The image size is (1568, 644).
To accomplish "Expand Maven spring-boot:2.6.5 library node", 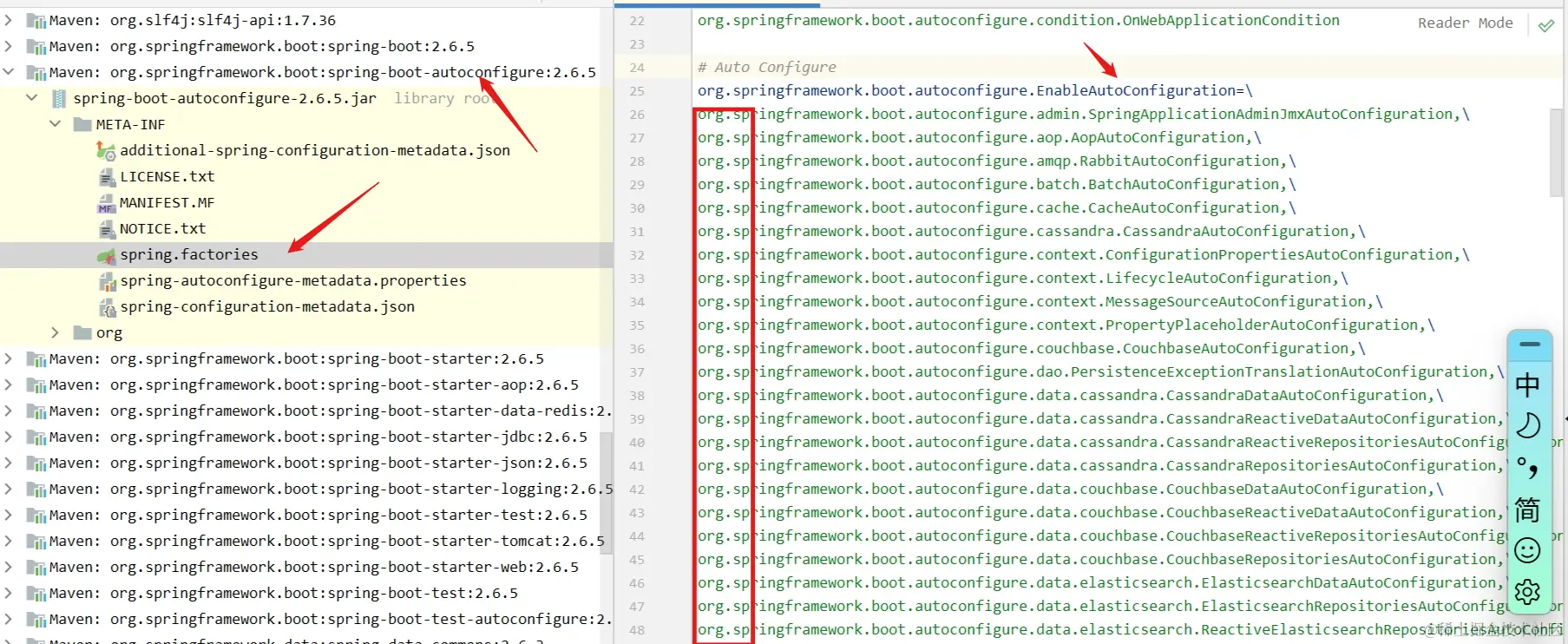I will [9, 46].
